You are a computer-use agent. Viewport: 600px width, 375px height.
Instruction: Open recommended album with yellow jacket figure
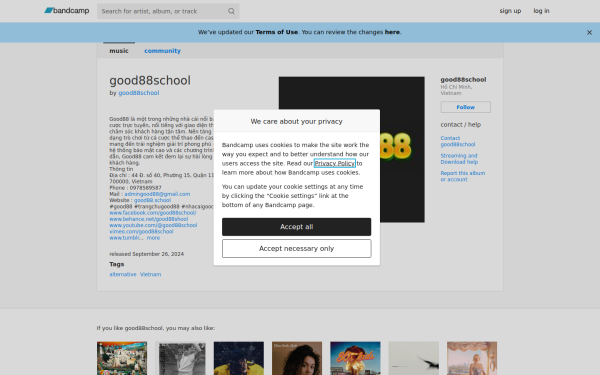tap(238, 358)
